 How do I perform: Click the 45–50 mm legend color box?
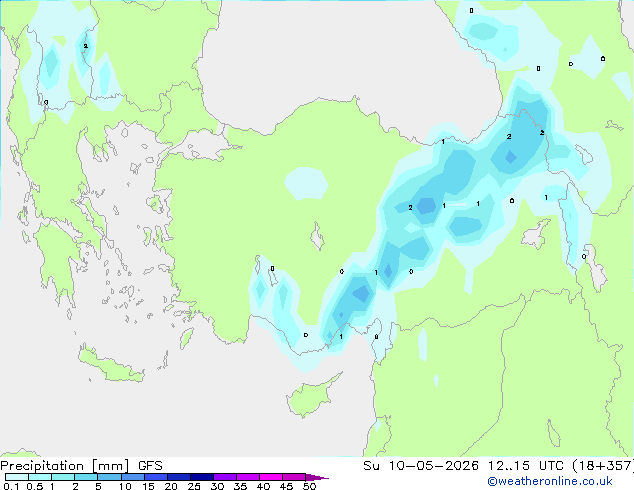[294, 477]
